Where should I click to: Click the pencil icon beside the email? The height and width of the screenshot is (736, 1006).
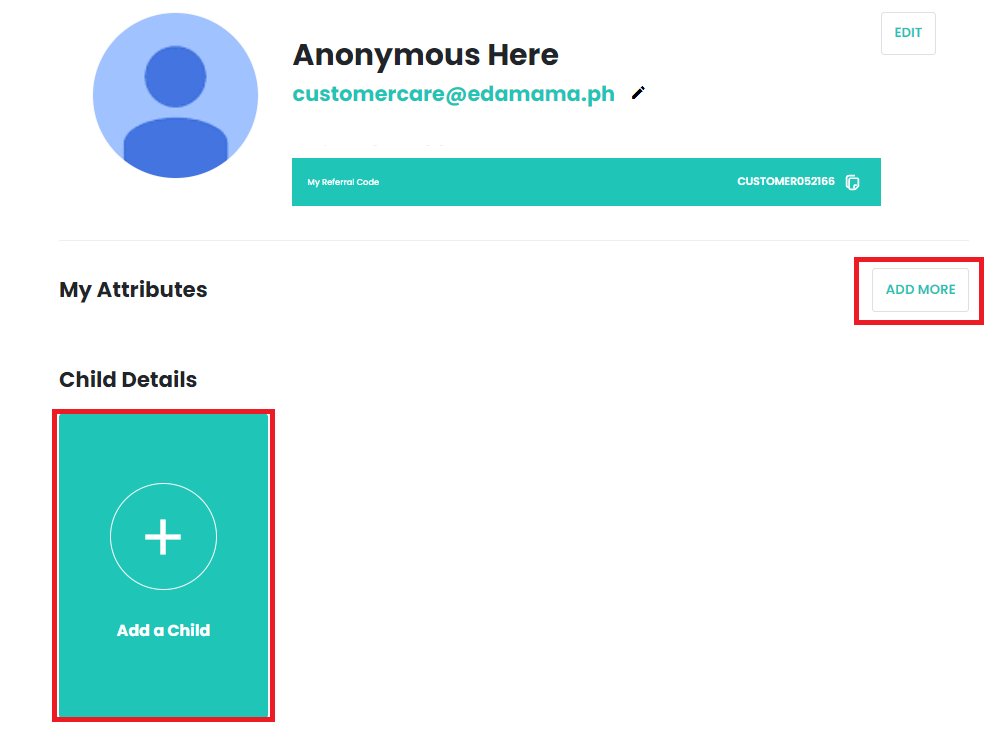point(638,93)
